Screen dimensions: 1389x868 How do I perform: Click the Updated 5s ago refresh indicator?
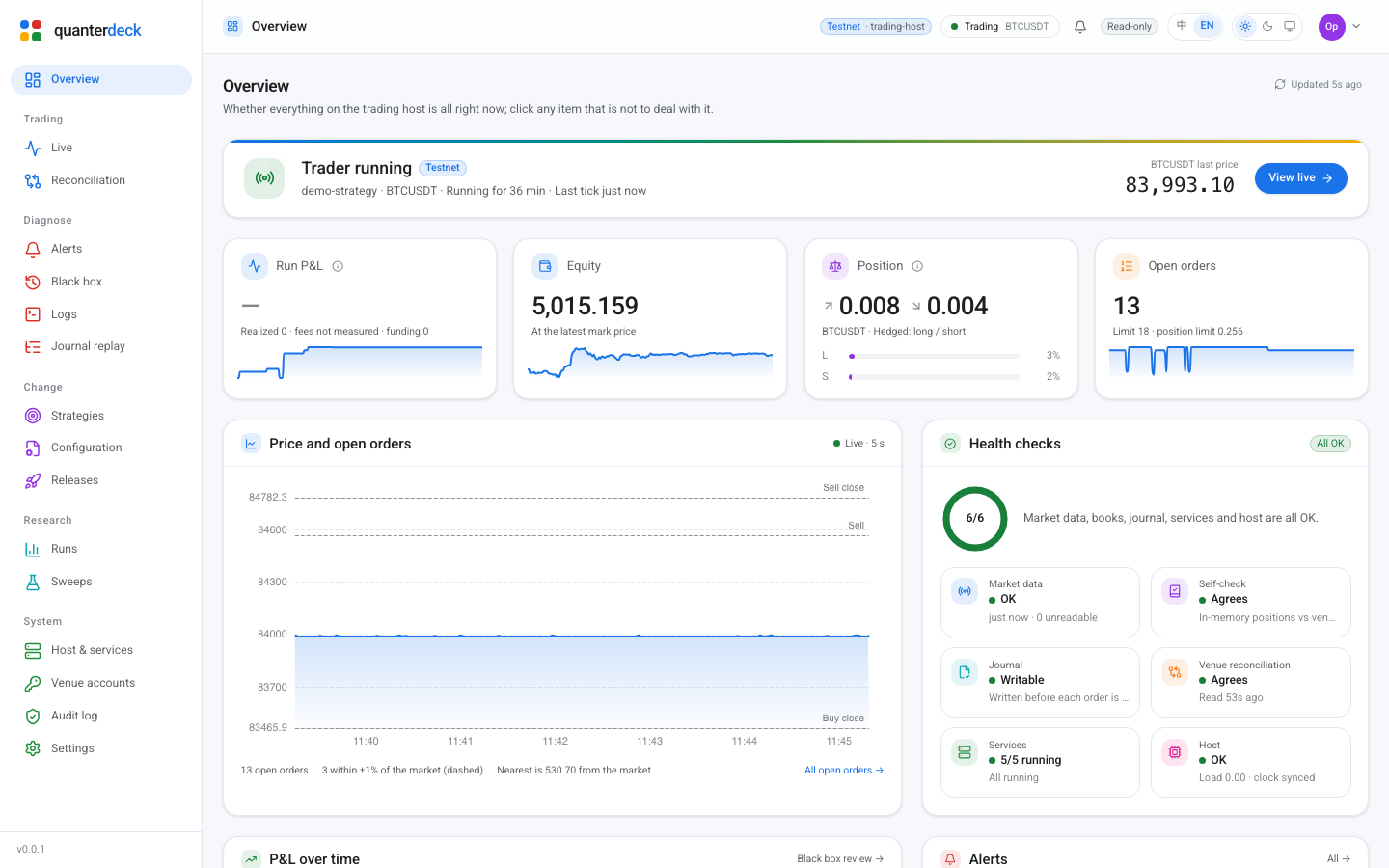(1318, 85)
